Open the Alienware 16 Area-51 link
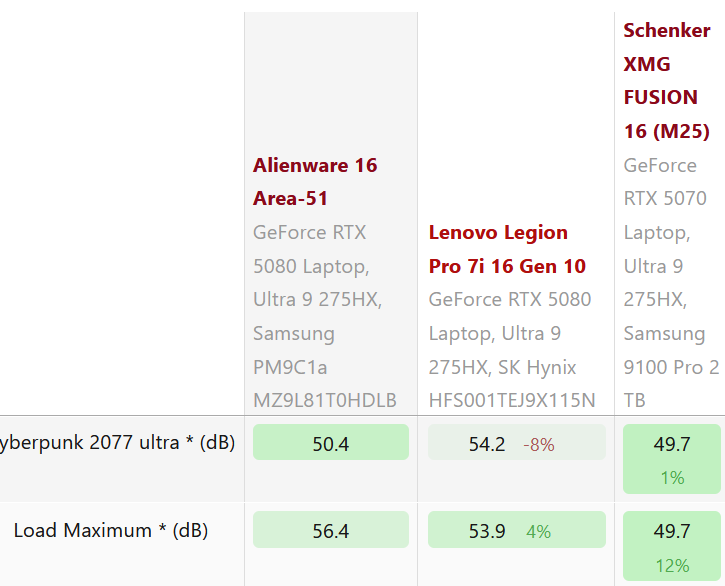This screenshot has width=725, height=586. point(314,181)
